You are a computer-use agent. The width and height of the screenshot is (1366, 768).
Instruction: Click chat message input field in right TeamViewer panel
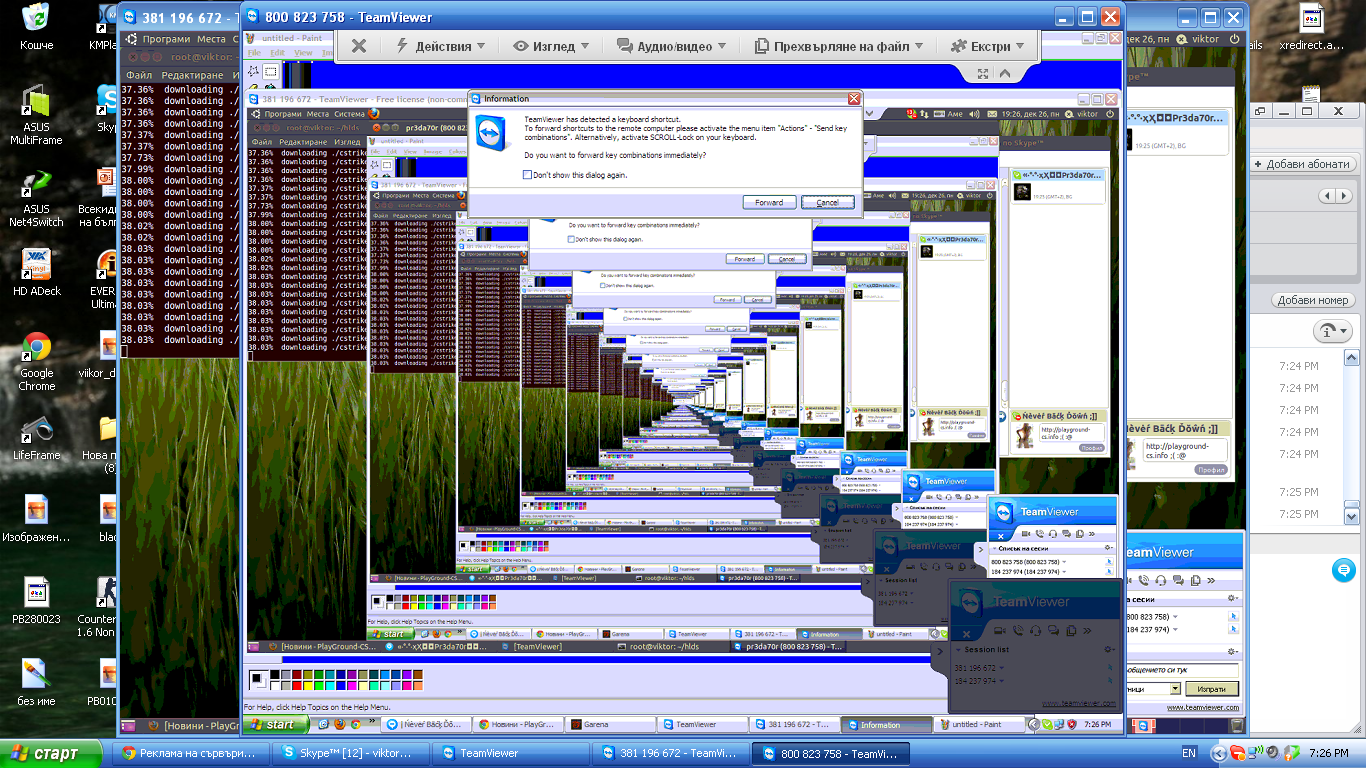click(1183, 670)
